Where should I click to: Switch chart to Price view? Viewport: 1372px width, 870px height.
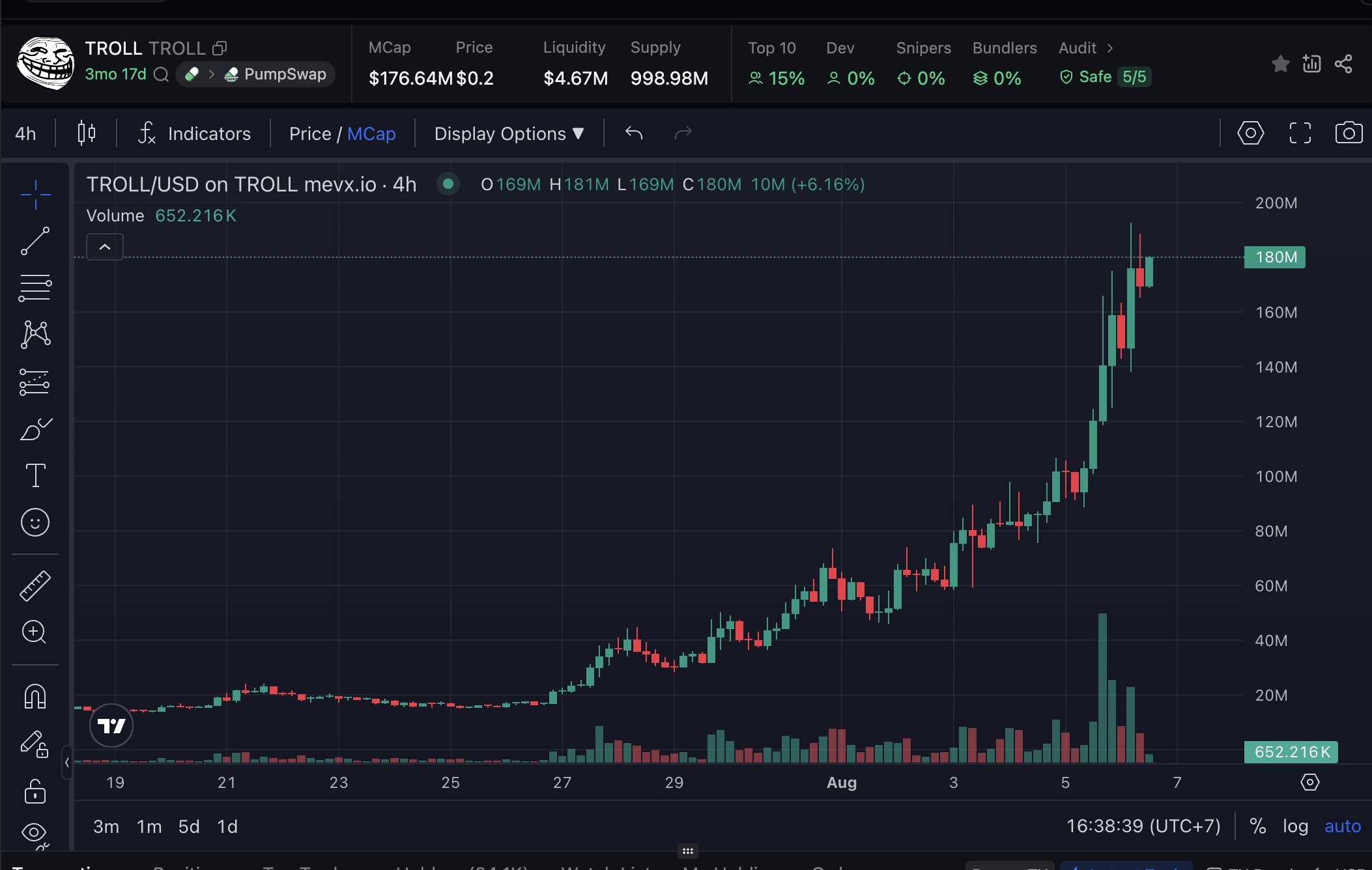[x=310, y=133]
